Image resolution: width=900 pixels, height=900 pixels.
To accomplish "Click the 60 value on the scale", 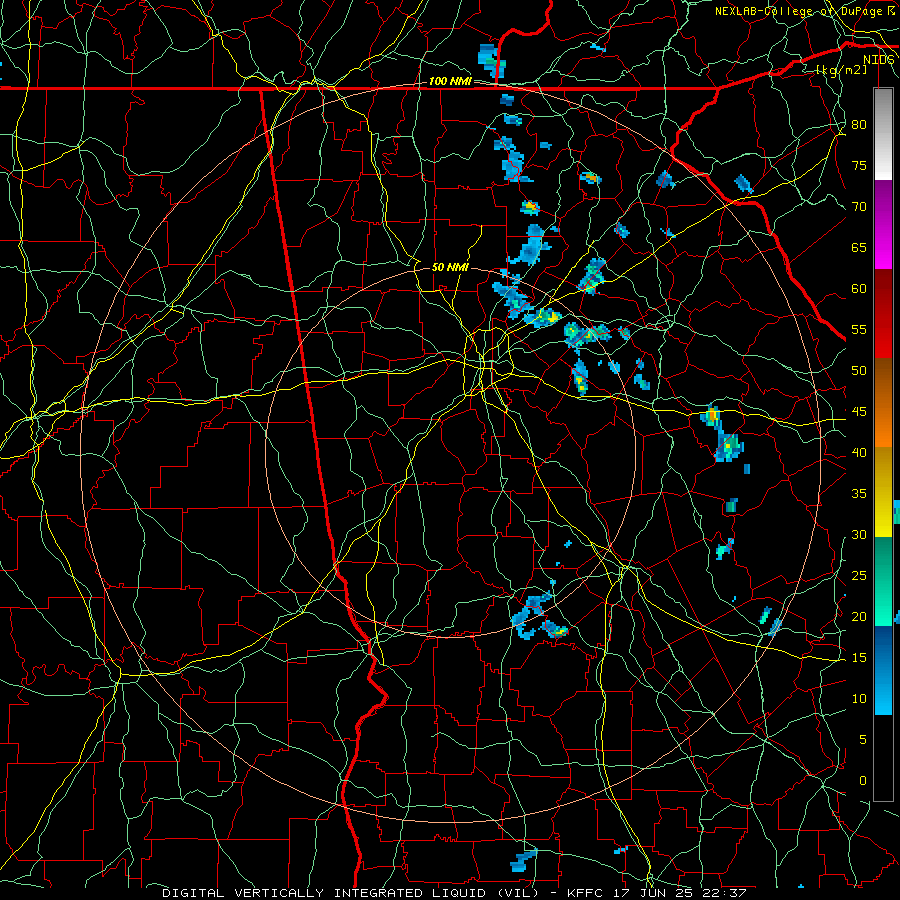I will 859,289.
